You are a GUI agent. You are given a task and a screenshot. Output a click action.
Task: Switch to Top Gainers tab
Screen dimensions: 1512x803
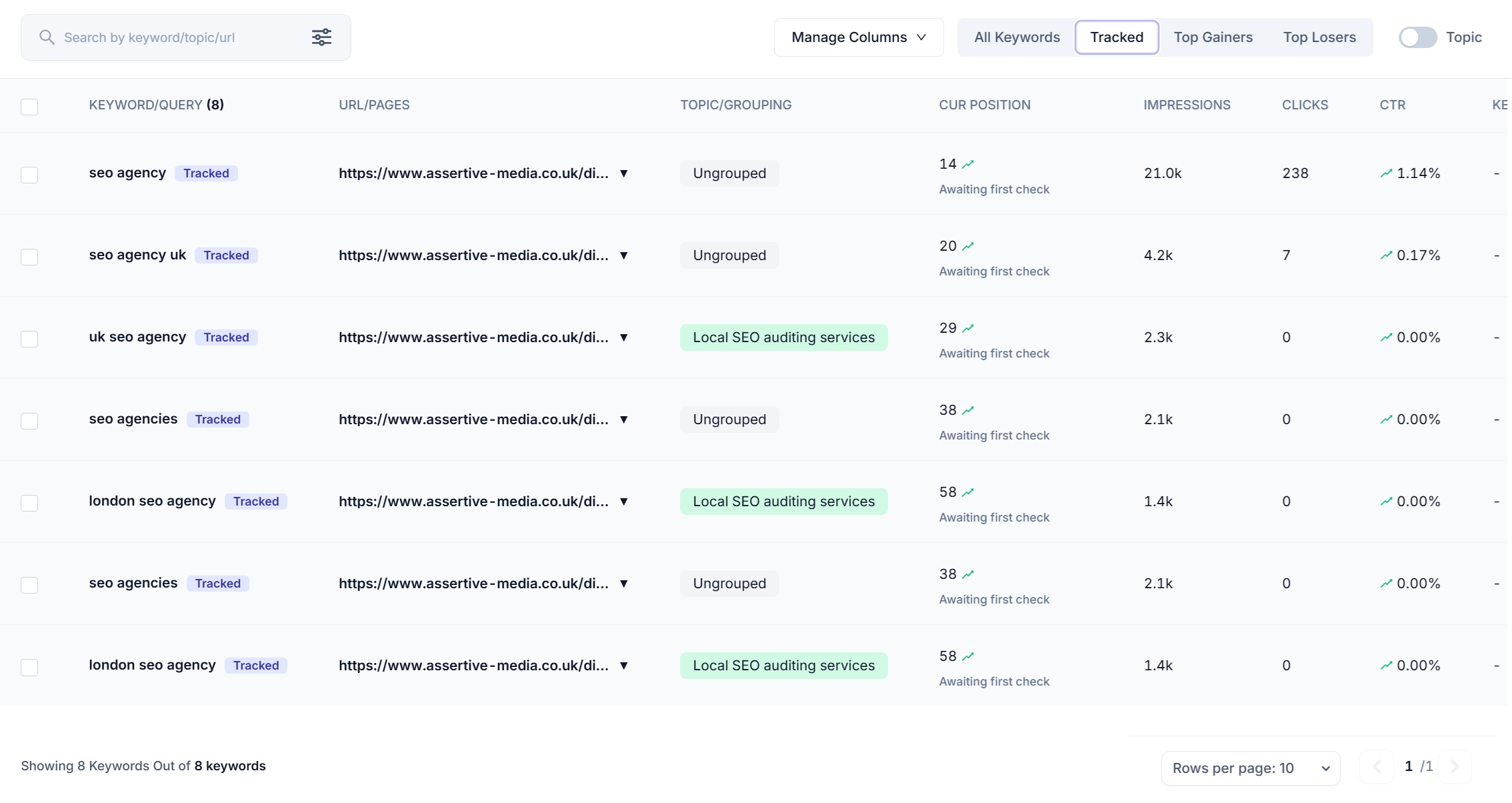coord(1213,37)
